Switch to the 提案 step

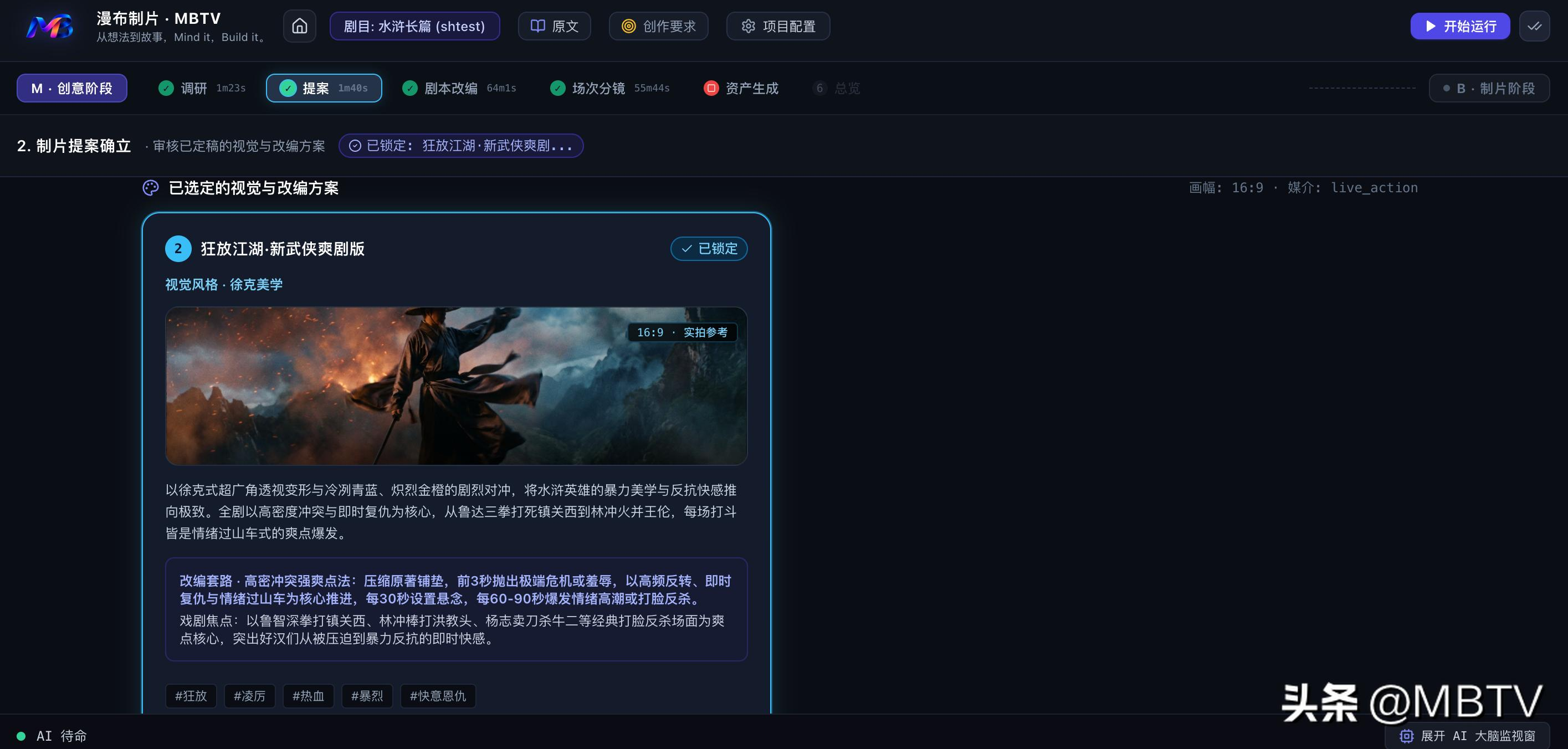[x=324, y=88]
